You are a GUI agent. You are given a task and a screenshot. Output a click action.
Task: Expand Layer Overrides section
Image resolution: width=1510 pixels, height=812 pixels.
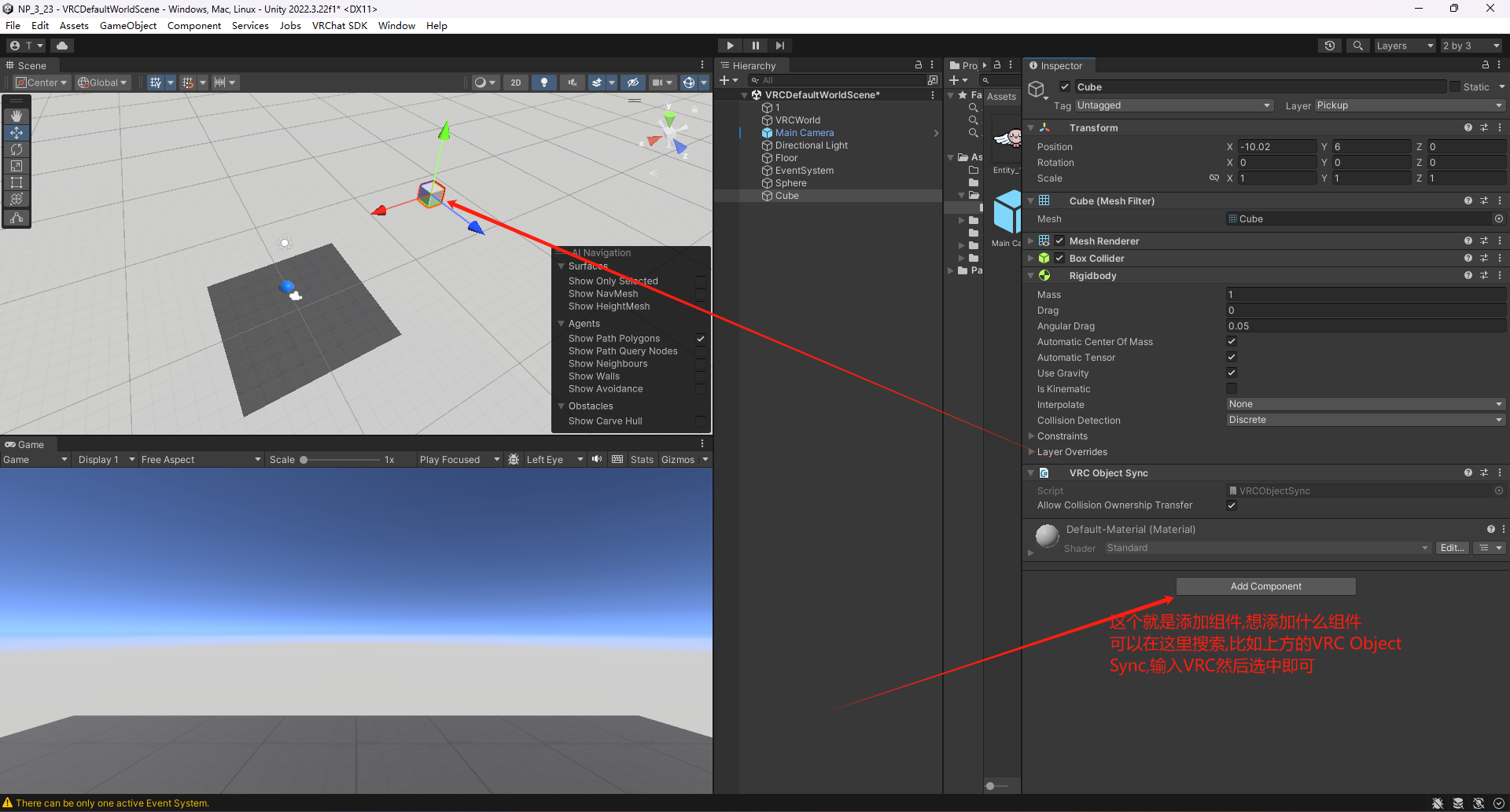[1031, 451]
